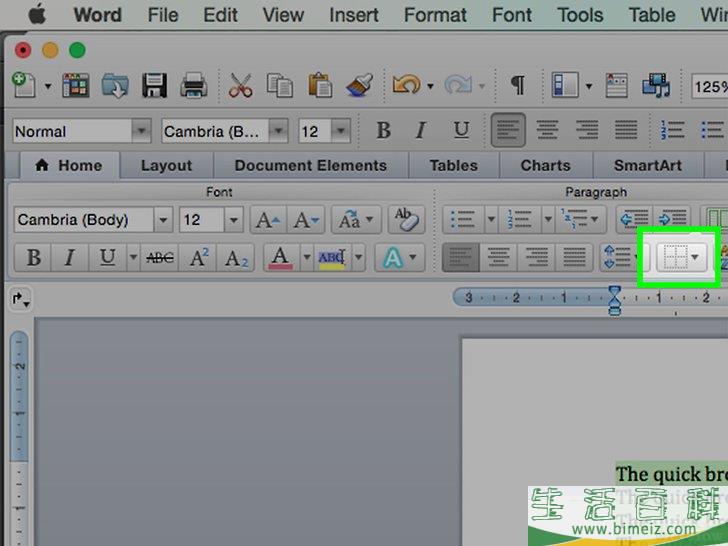Click the ribbon Numbered List icon

click(520, 219)
